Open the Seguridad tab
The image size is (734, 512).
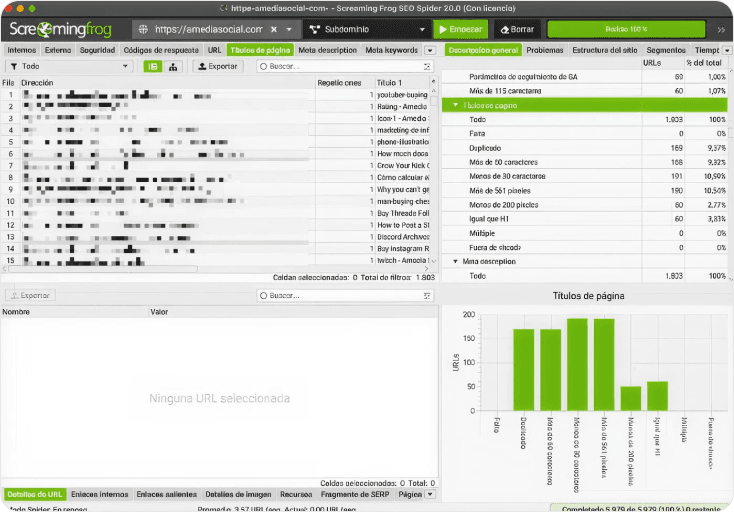97,50
